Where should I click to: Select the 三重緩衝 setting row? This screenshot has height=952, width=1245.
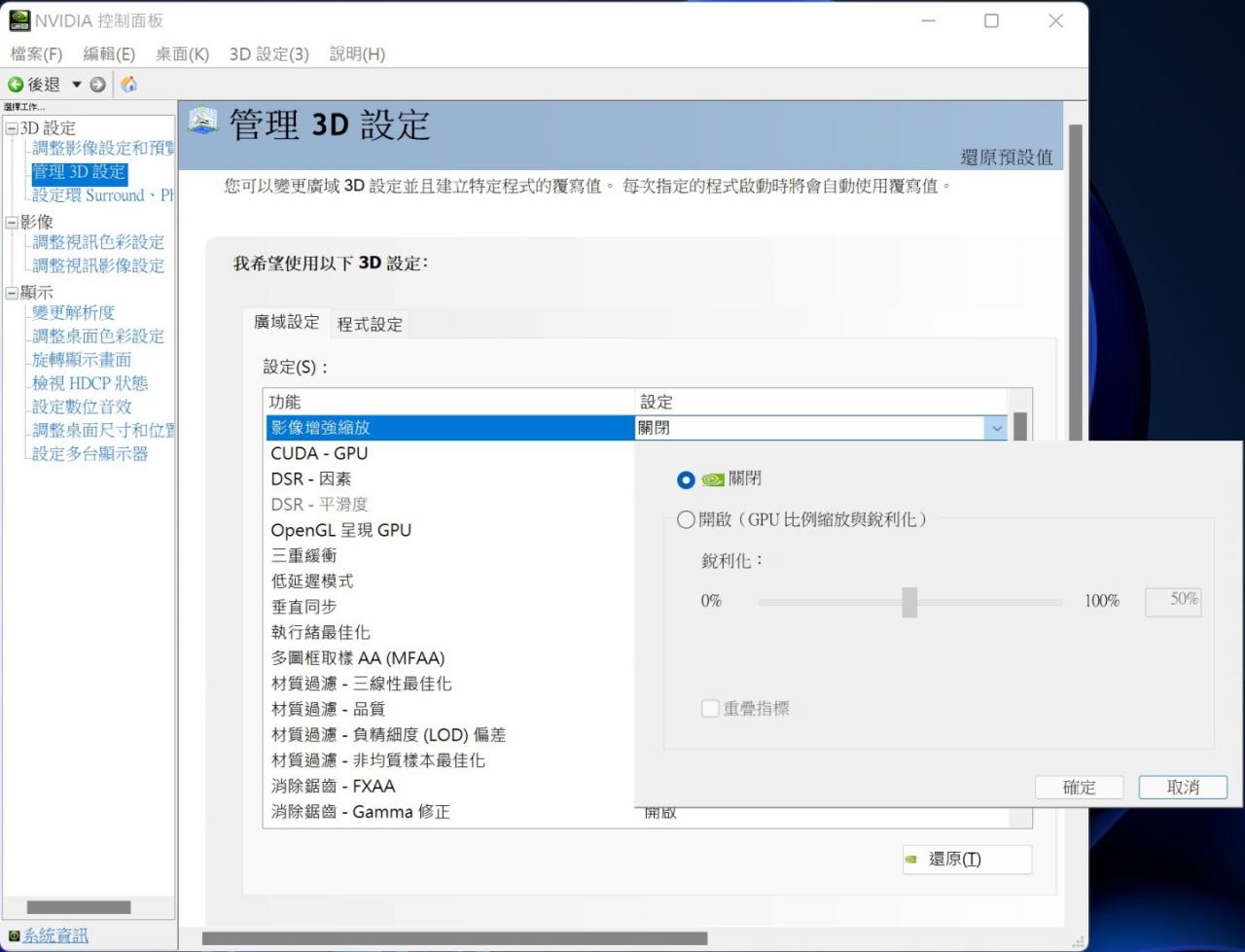(449, 556)
